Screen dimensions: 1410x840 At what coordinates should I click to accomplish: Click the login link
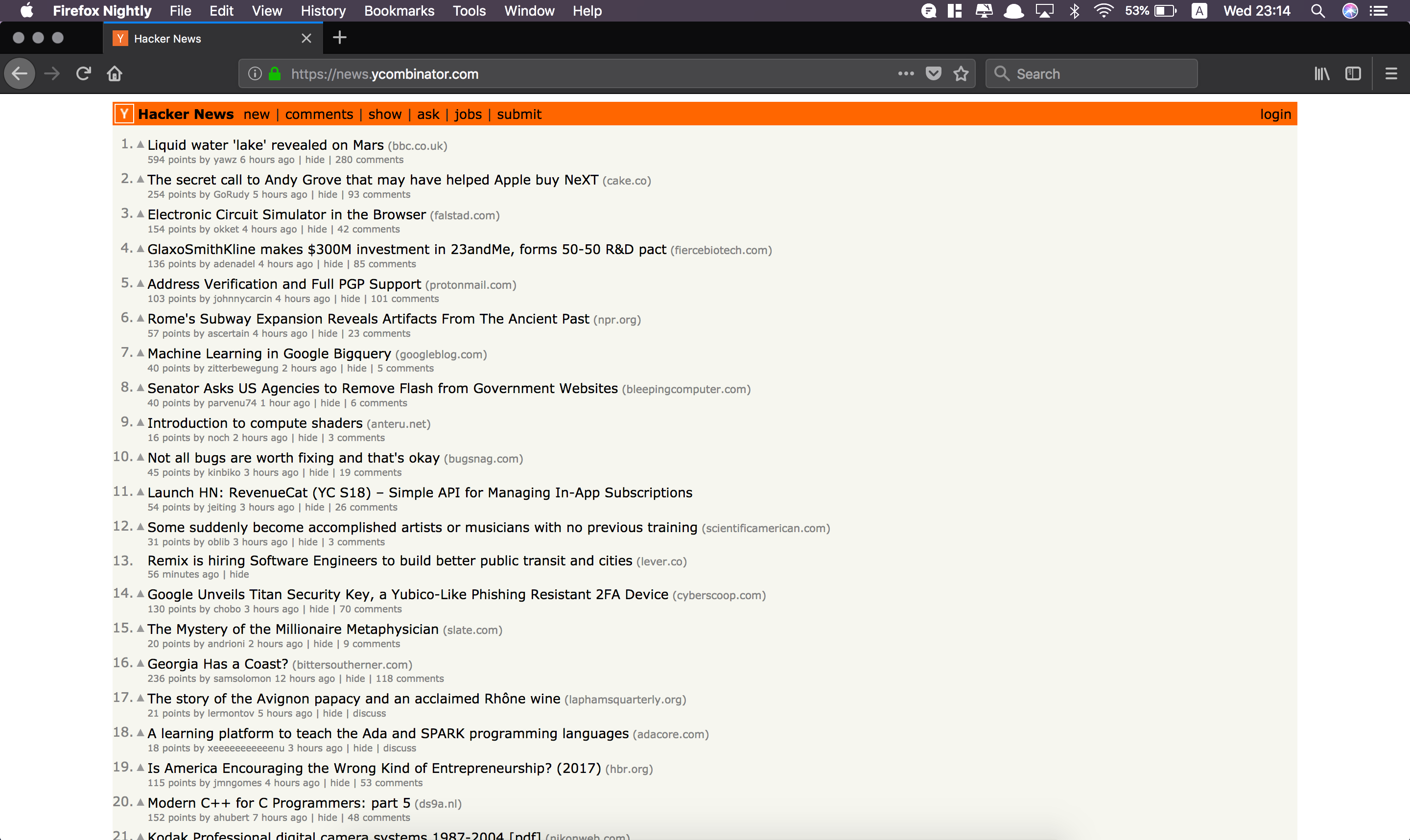tap(1275, 115)
